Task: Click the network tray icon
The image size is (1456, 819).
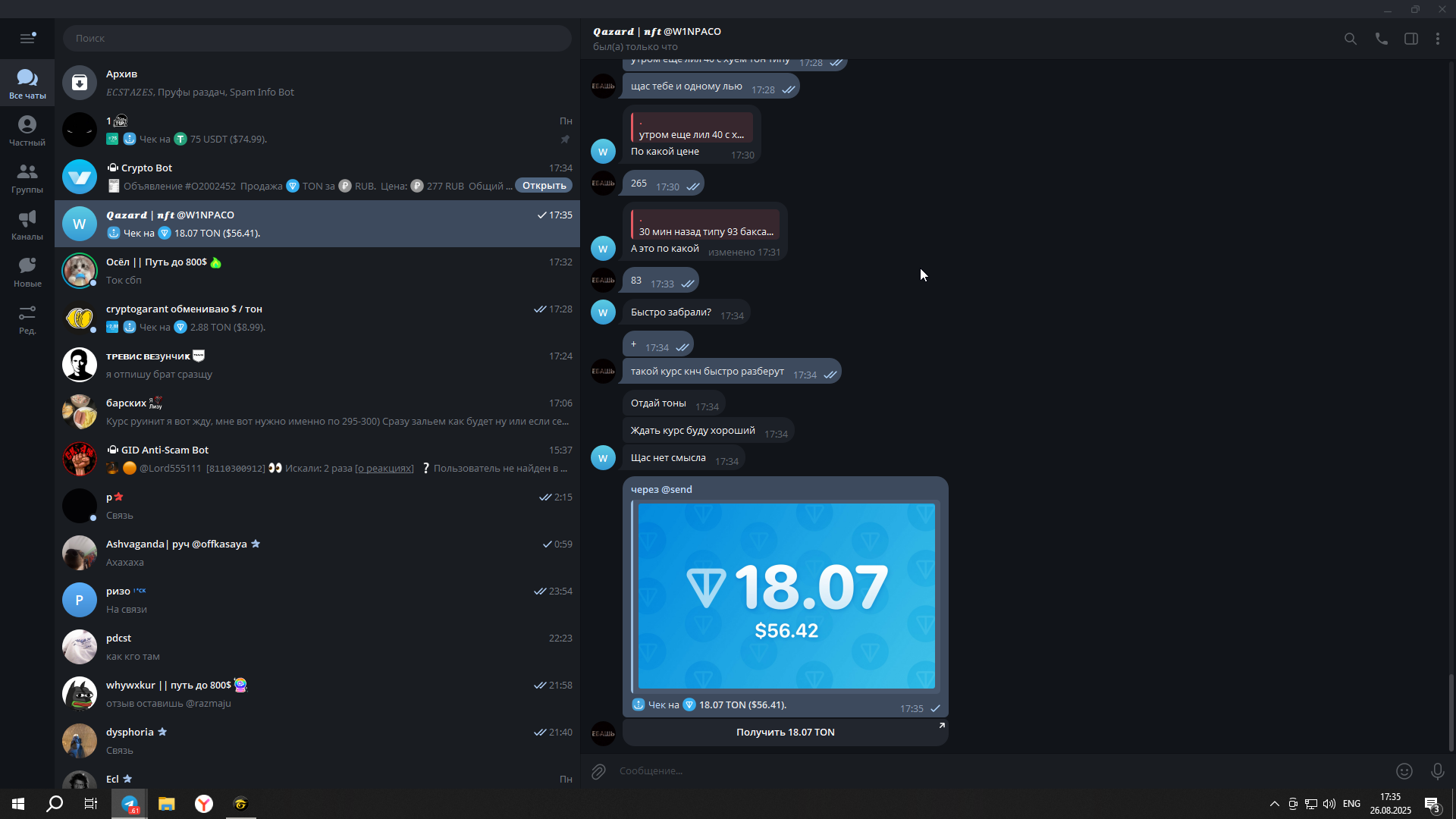Action: [x=1310, y=804]
